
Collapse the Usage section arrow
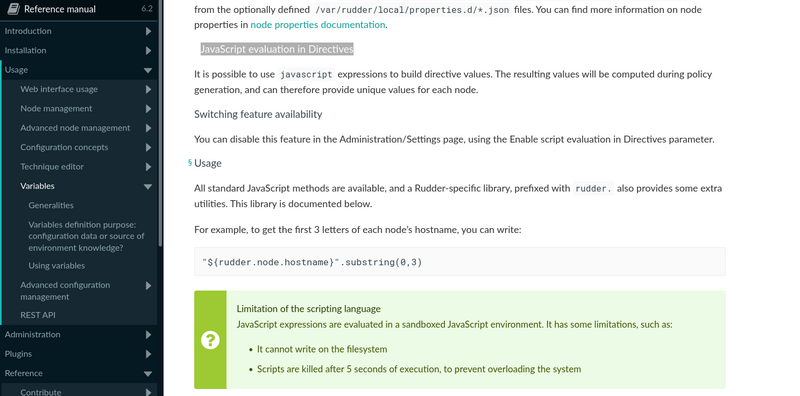pos(148,70)
